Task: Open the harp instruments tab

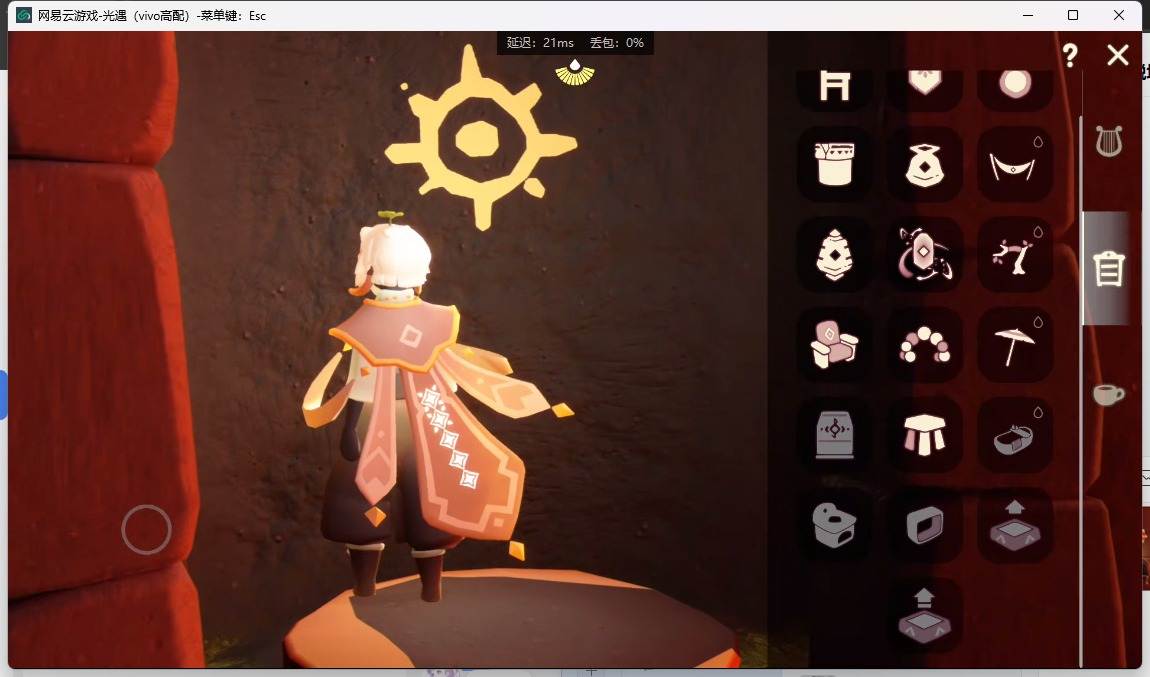Action: pos(1109,141)
